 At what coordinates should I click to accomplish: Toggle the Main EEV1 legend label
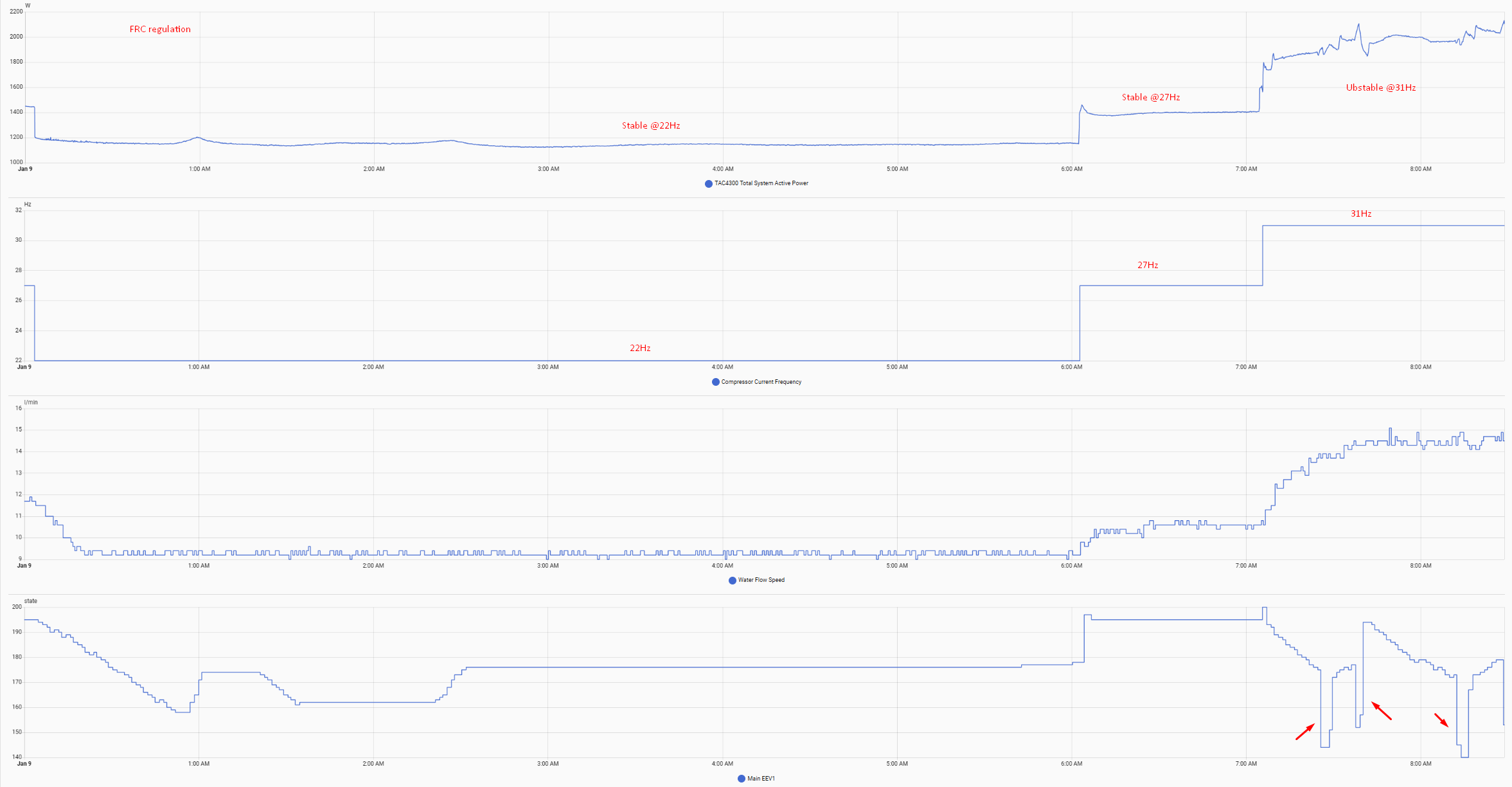(761, 779)
